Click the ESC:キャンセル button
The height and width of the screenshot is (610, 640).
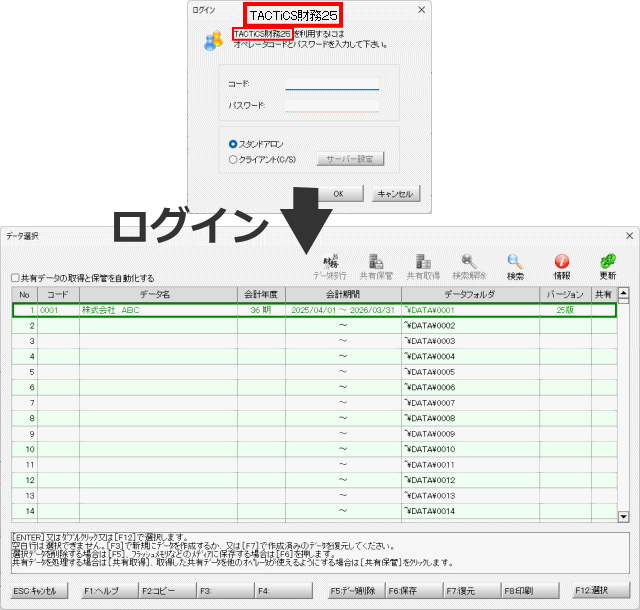tap(39, 591)
